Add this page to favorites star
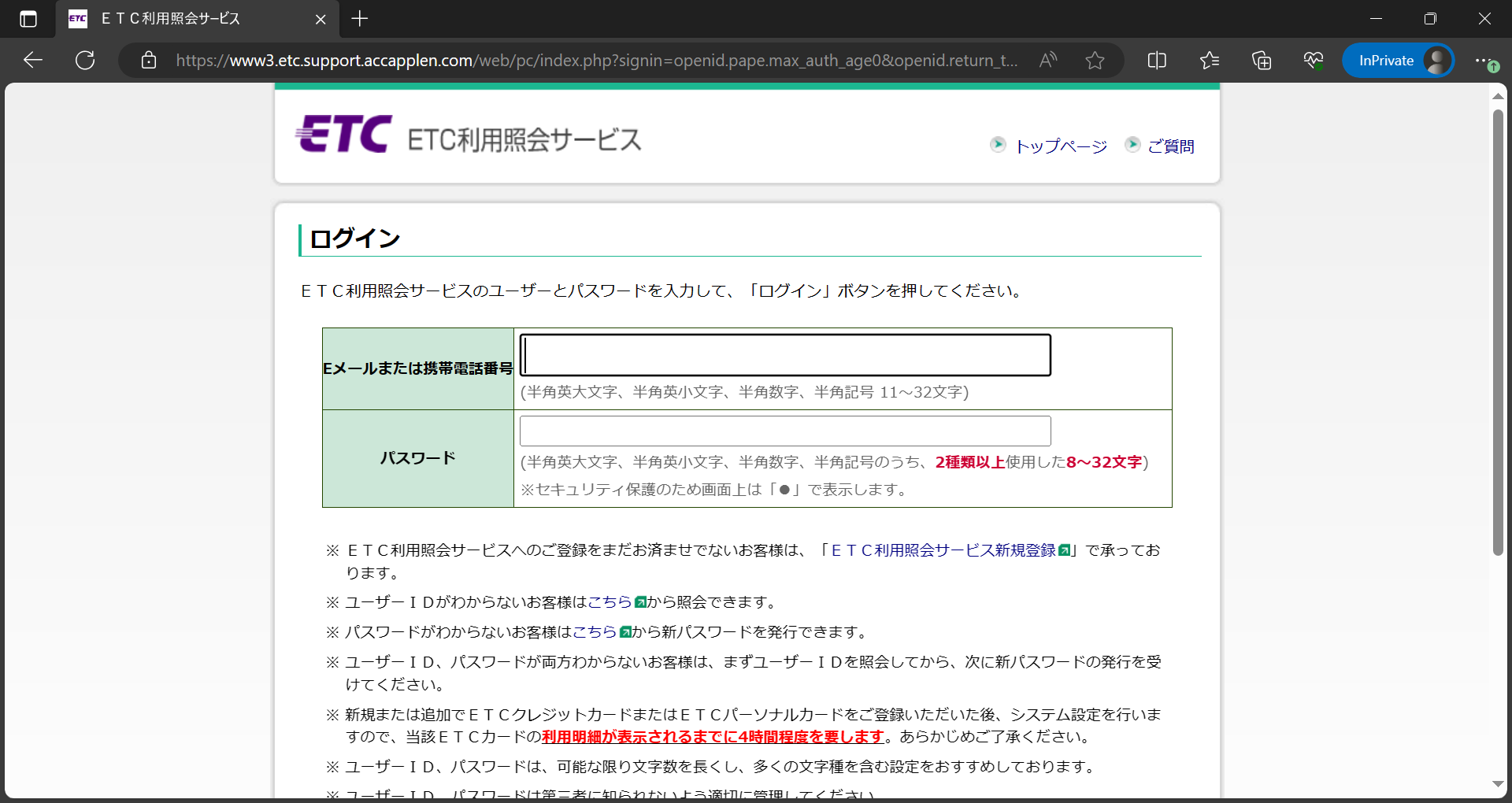This screenshot has height=803, width=1512. 1095,60
